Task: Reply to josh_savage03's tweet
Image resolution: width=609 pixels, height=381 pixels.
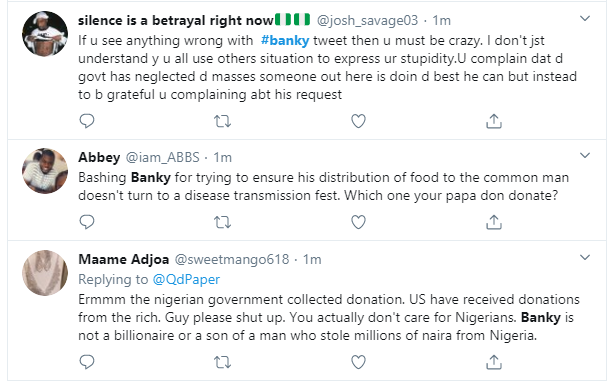Action: click(87, 121)
